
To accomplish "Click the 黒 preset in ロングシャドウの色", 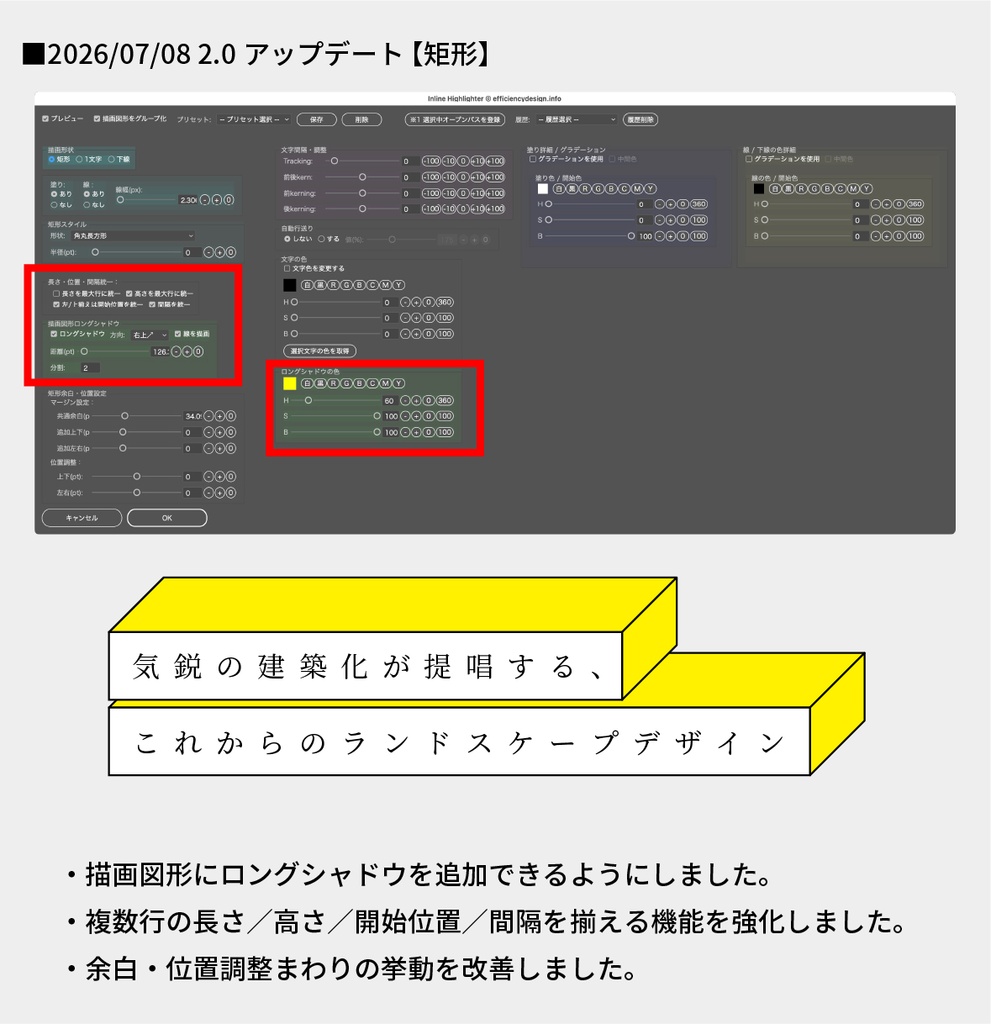I will (321, 383).
